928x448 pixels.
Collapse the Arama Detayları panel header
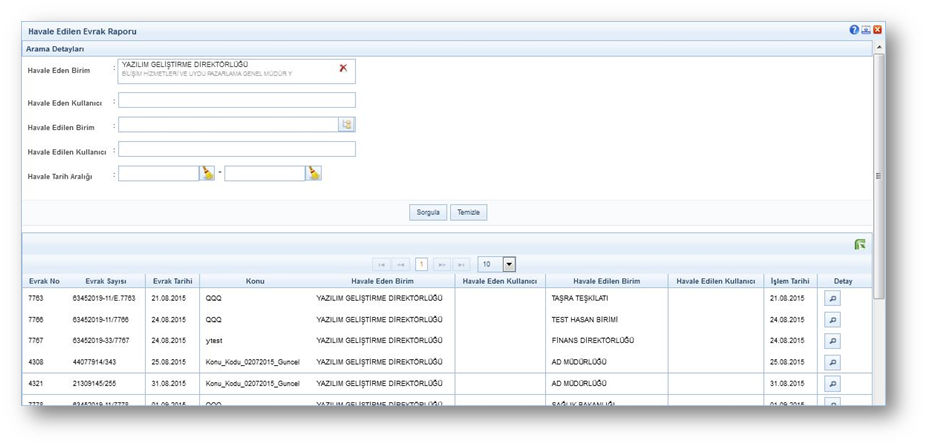pos(447,49)
